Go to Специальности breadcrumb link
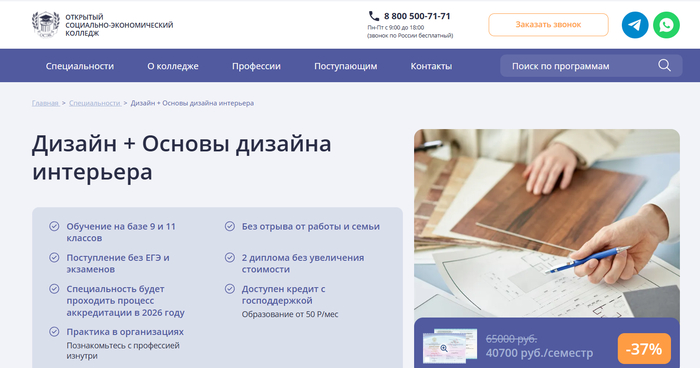This screenshot has height=368, width=700. coord(95,103)
